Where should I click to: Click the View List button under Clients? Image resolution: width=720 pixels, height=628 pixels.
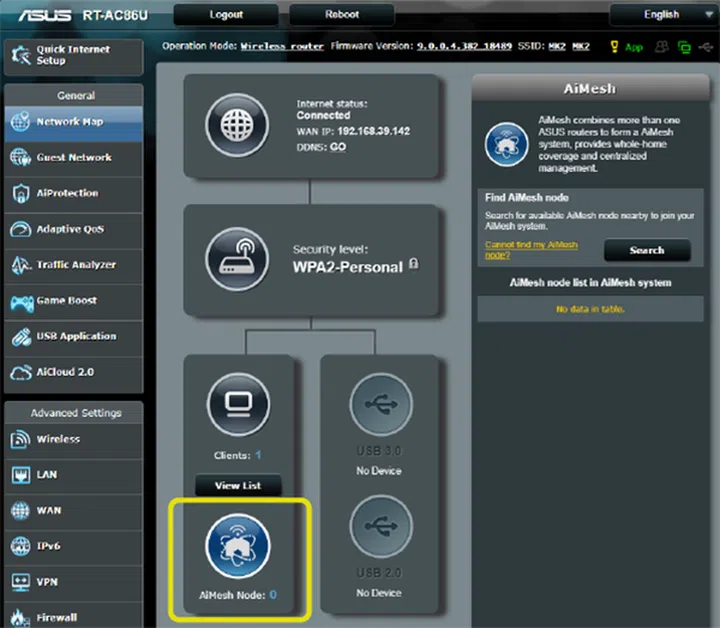click(237, 486)
